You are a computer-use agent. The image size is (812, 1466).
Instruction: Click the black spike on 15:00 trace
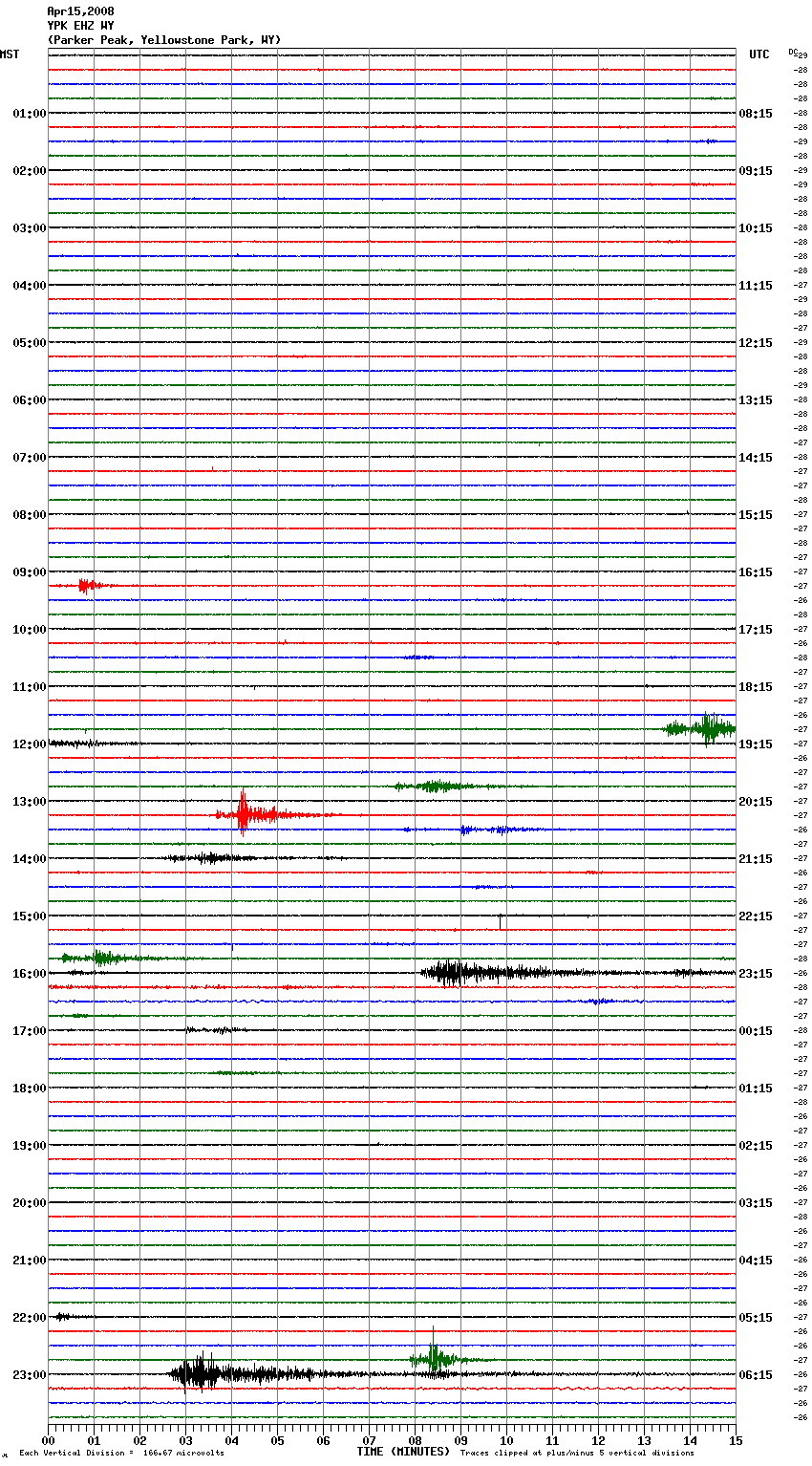point(500,920)
